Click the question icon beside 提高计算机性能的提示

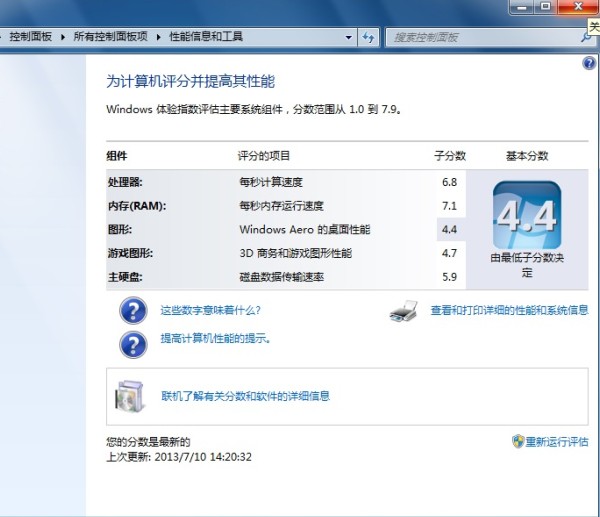coord(133,345)
